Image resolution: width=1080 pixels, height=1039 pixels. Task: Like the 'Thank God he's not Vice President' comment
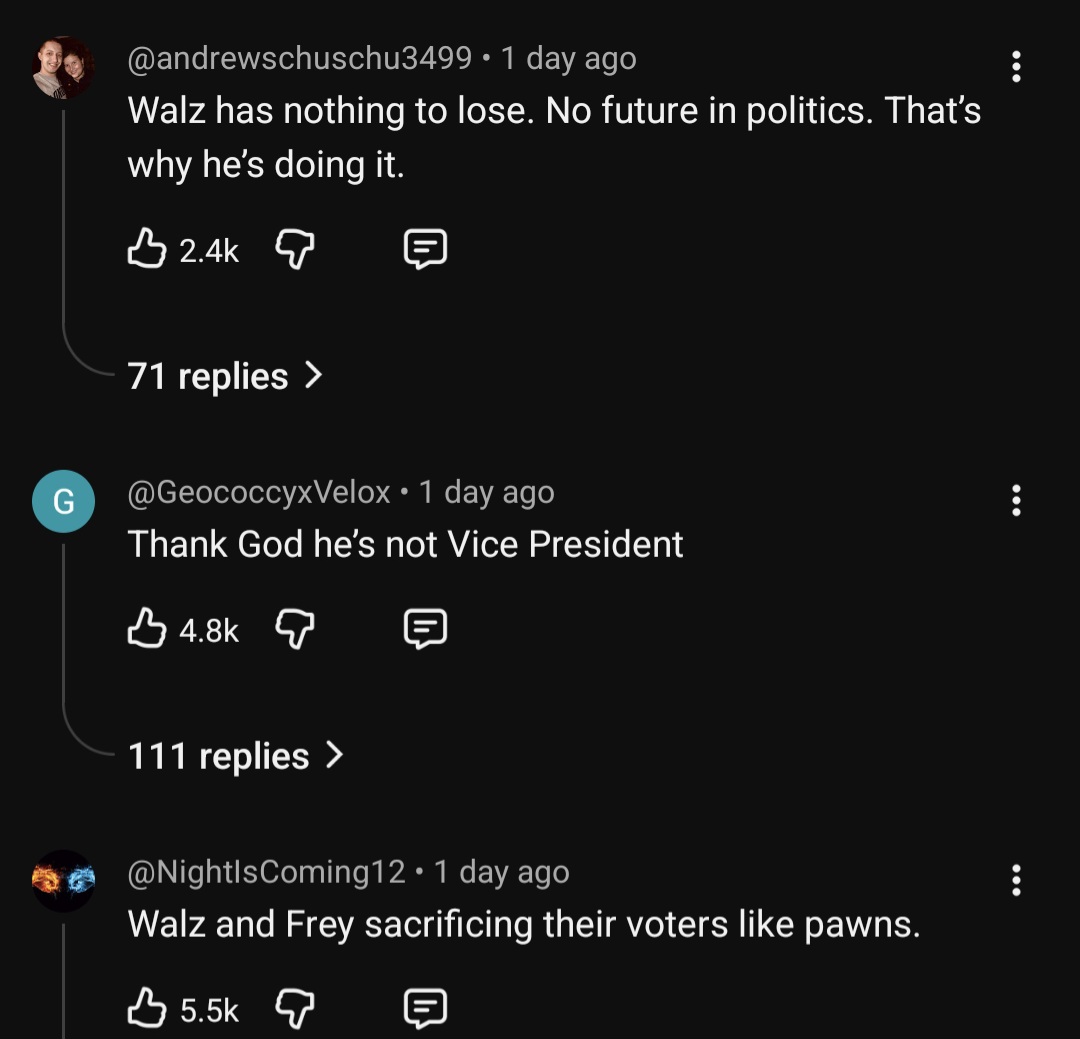click(147, 629)
